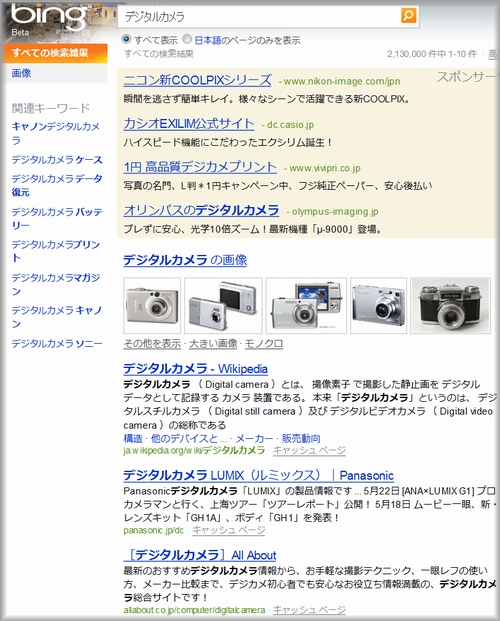Jump to Wikipedia 他のデバイスと... section link
The width and height of the screenshot is (500, 621).
pos(189,438)
